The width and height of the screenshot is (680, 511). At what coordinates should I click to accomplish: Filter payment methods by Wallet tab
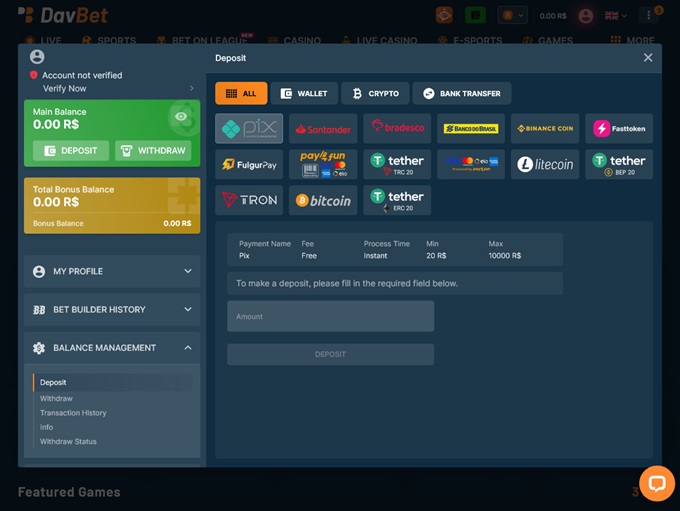[304, 94]
